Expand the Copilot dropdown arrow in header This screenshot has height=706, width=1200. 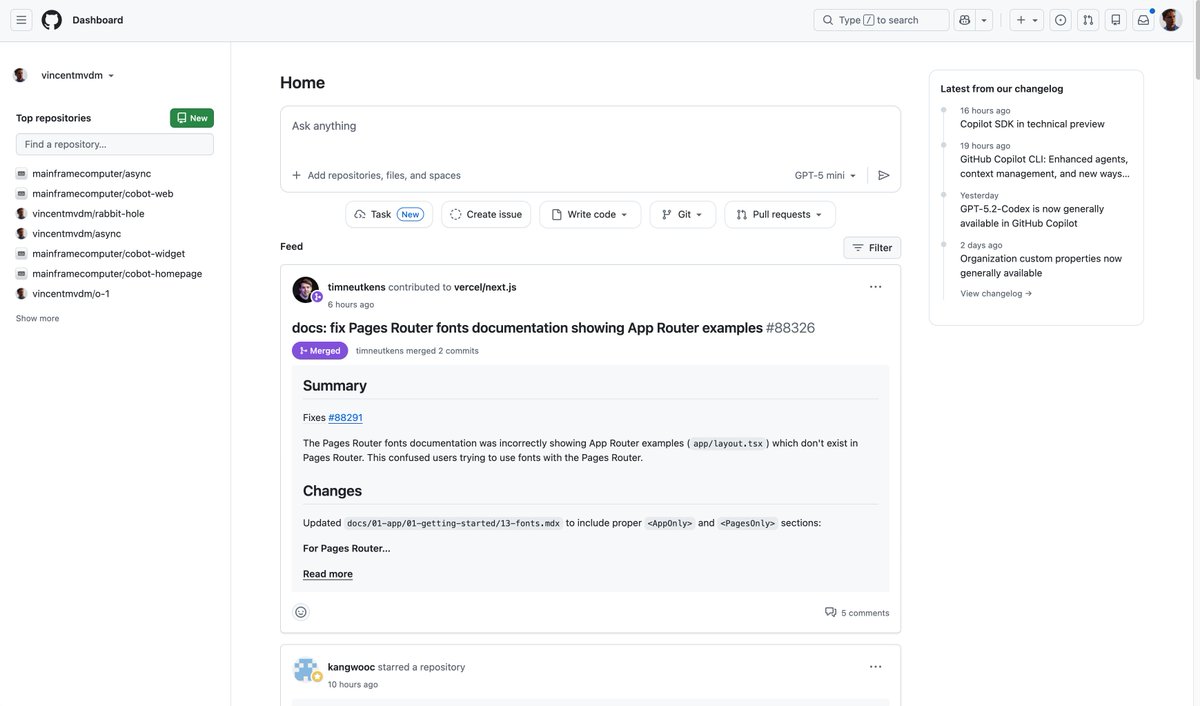coord(984,20)
